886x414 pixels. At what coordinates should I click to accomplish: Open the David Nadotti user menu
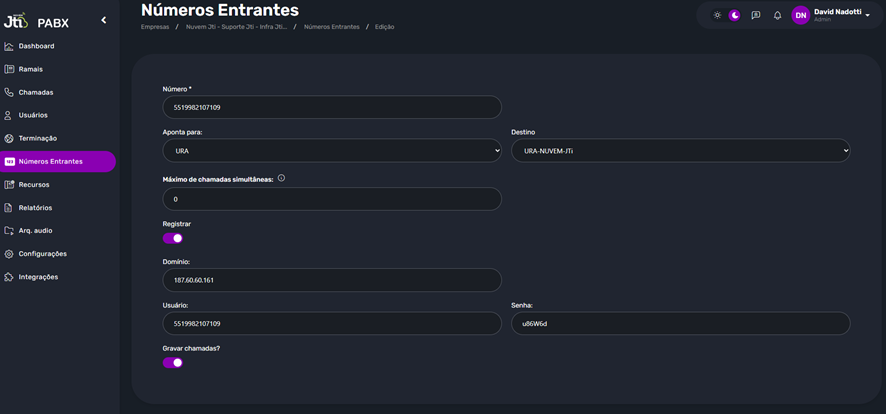pyautogui.click(x=842, y=15)
